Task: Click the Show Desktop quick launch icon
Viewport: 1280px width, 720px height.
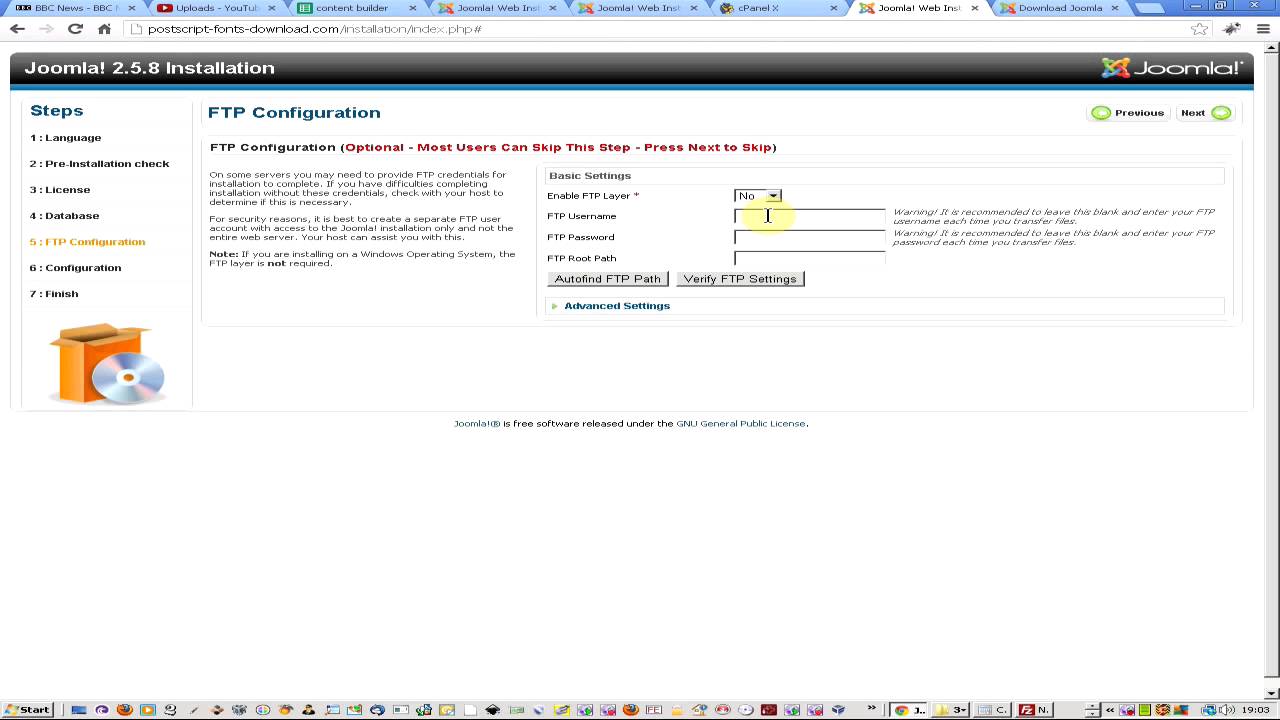Action: (79, 710)
